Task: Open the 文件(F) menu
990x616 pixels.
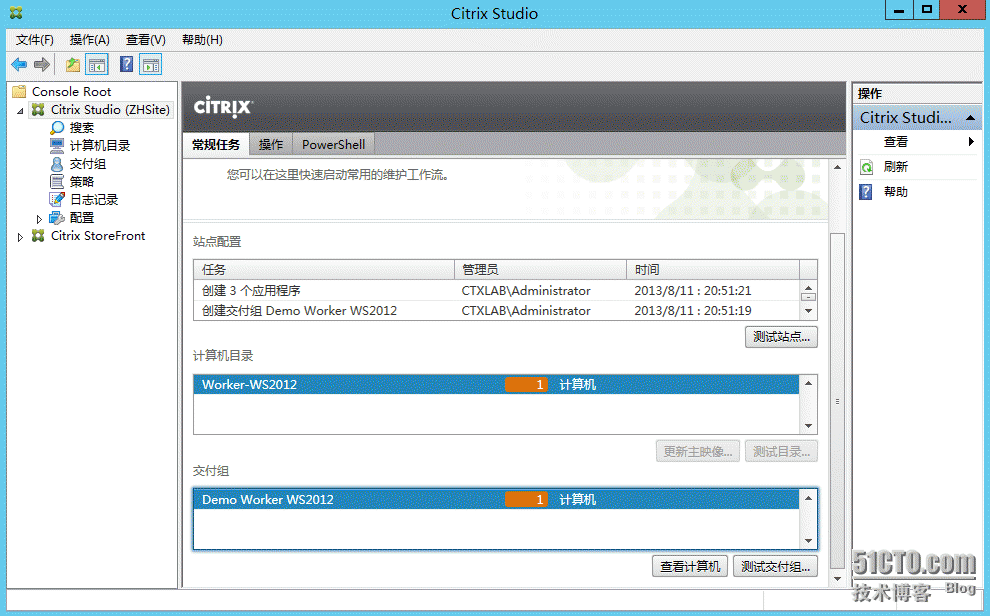Action: tap(35, 40)
